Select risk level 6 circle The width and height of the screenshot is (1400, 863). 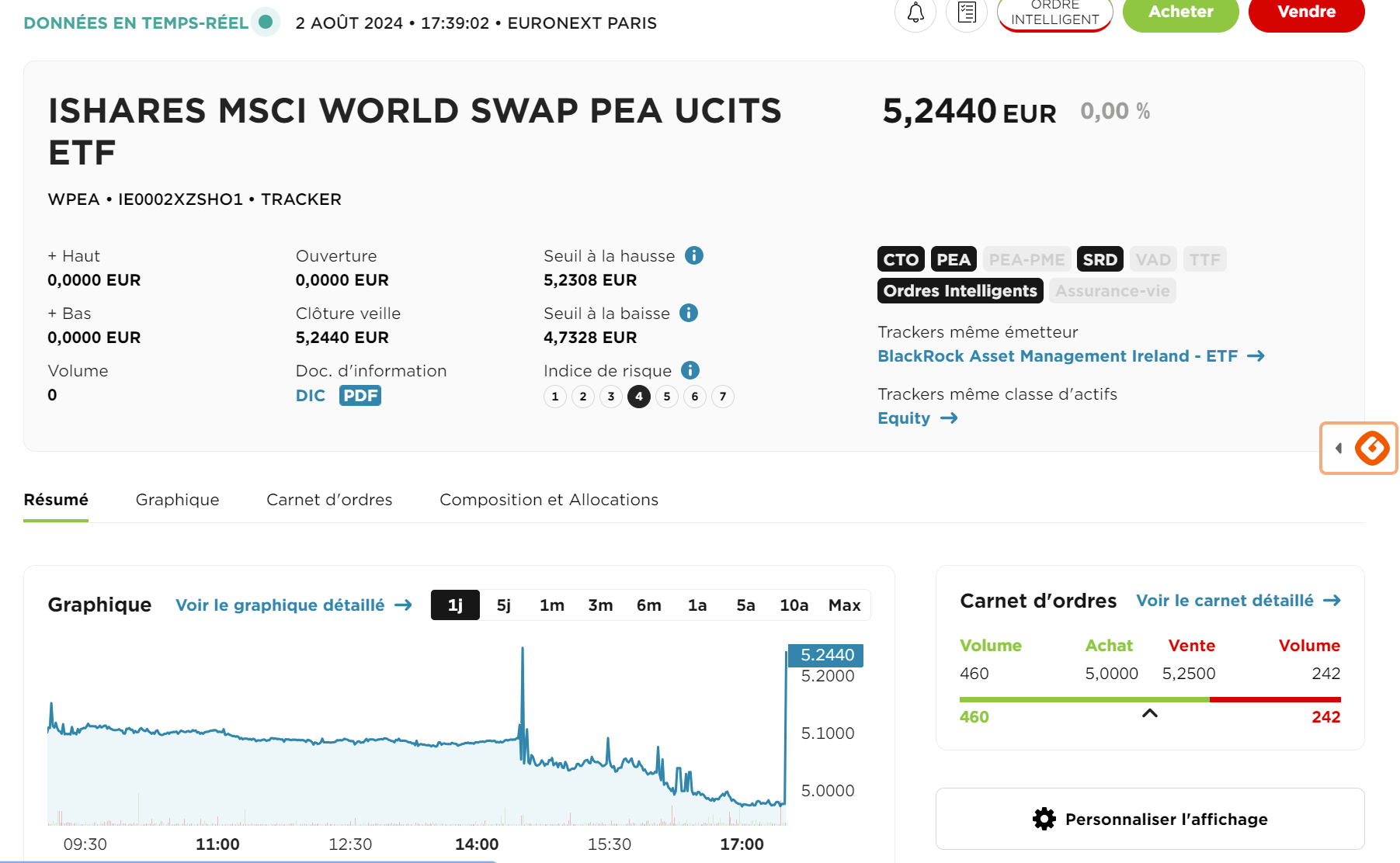(695, 397)
